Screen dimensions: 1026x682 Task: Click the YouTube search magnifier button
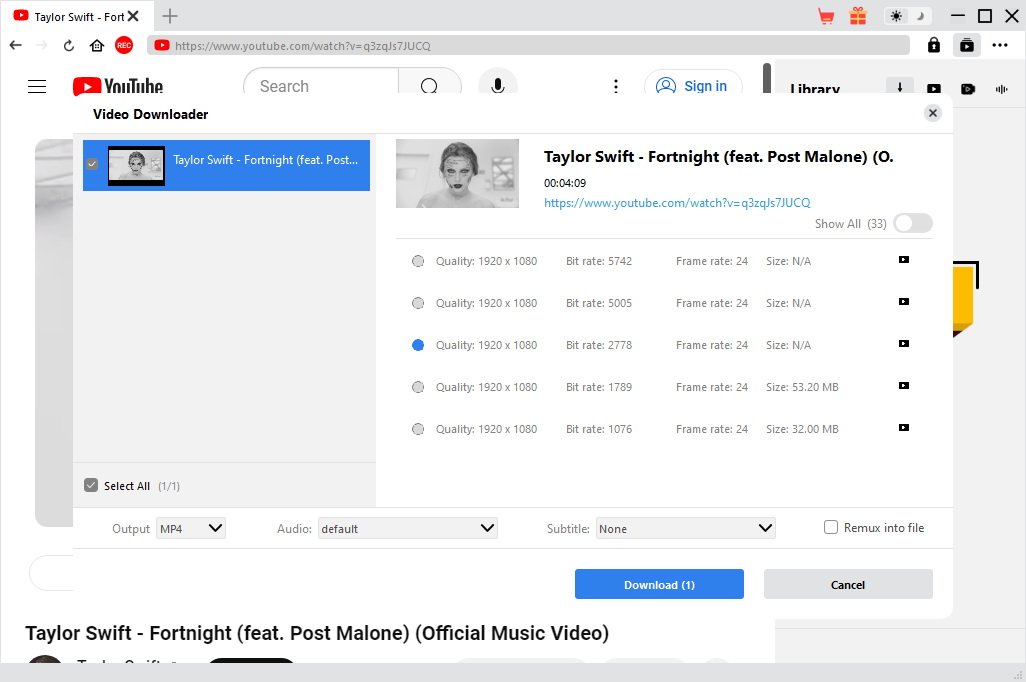429,86
